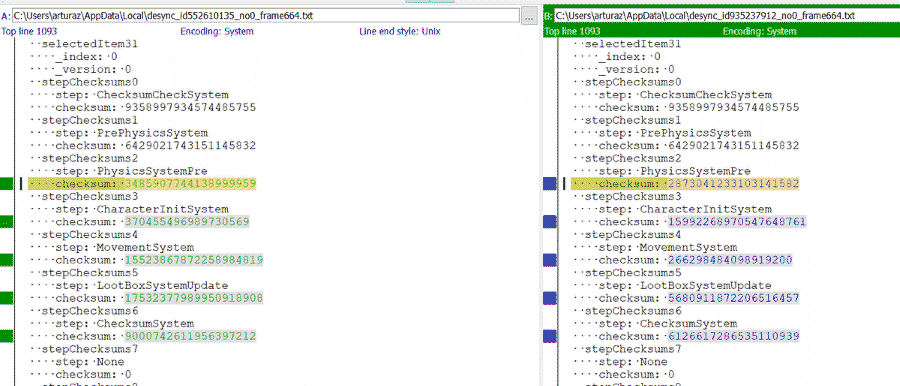900x386 pixels.
Task: Select checksum 266298484098919200 in pane B
Action: (x=730, y=260)
